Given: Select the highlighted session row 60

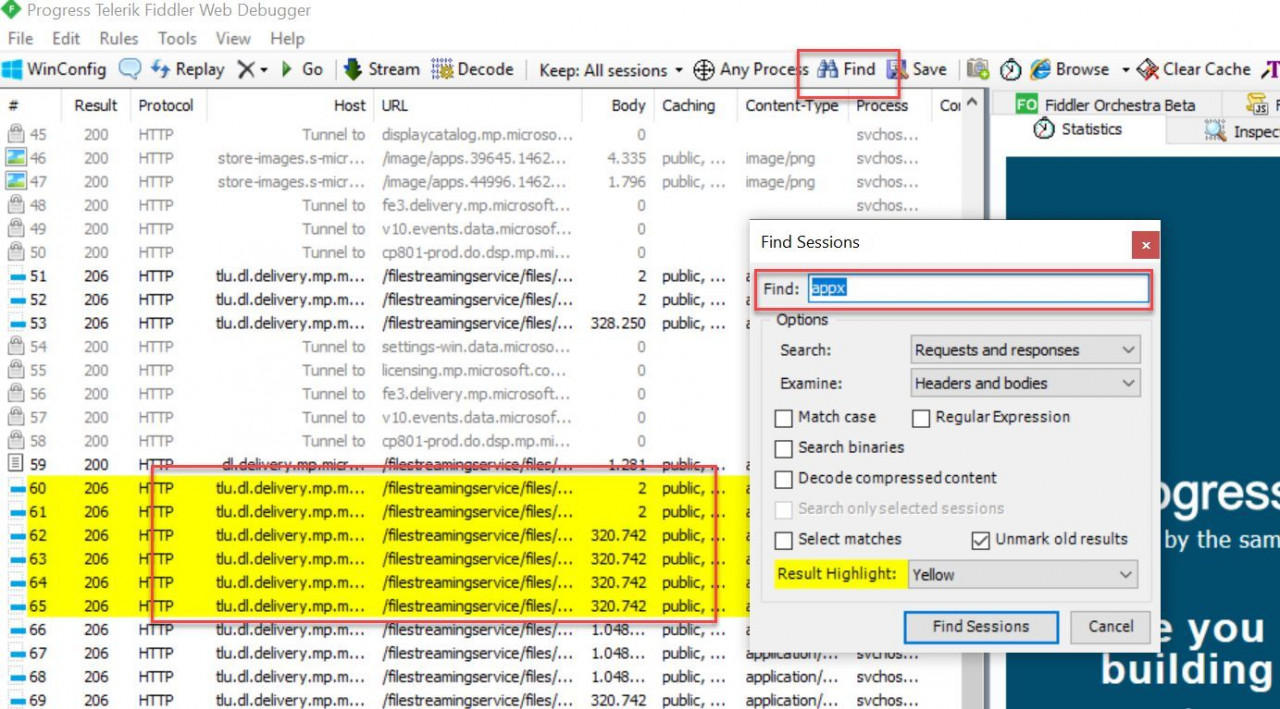Looking at the screenshot, I should [x=375, y=488].
